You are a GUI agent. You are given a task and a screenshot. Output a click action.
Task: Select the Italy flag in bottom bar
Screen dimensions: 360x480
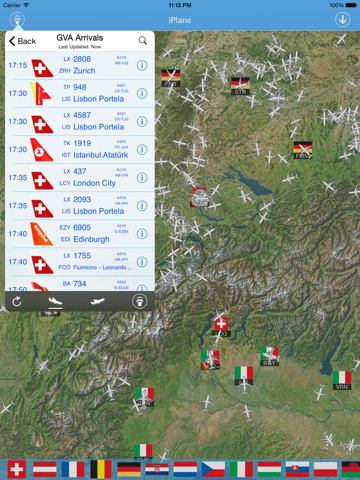241,469
